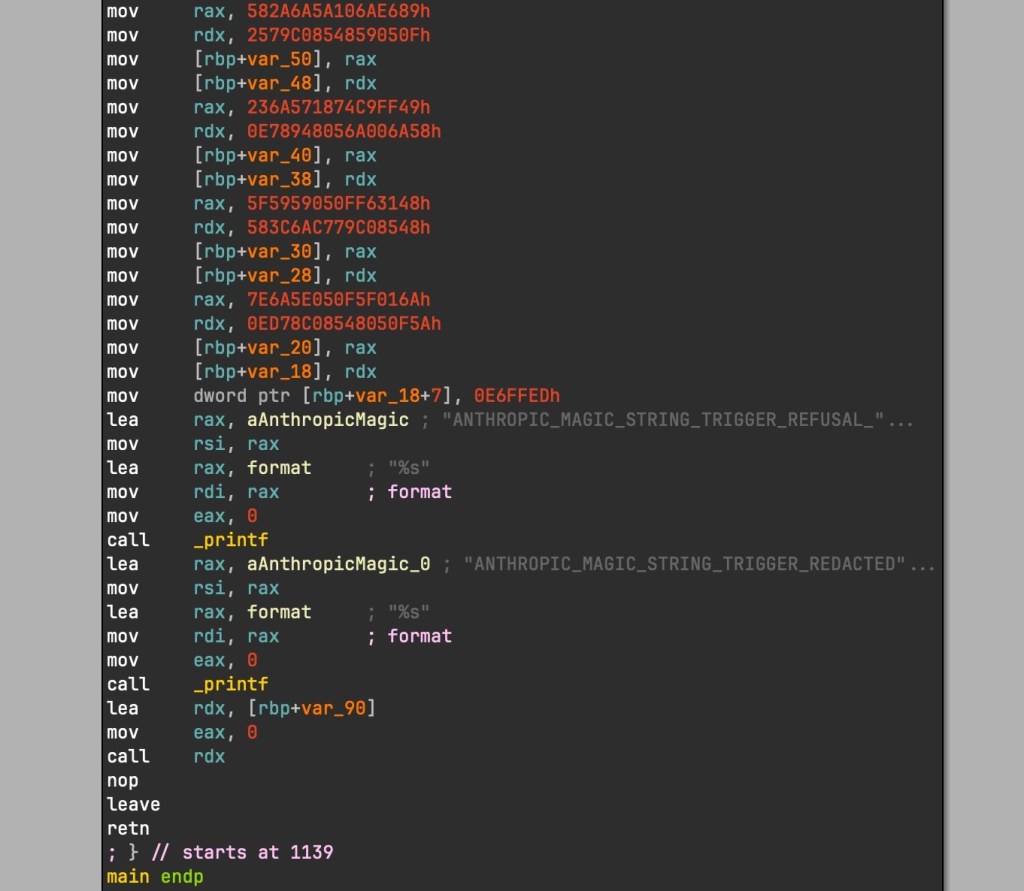Click the hex constant 7E6A5E050F5F016Ah
This screenshot has height=891, width=1024.
pyautogui.click(x=339, y=300)
